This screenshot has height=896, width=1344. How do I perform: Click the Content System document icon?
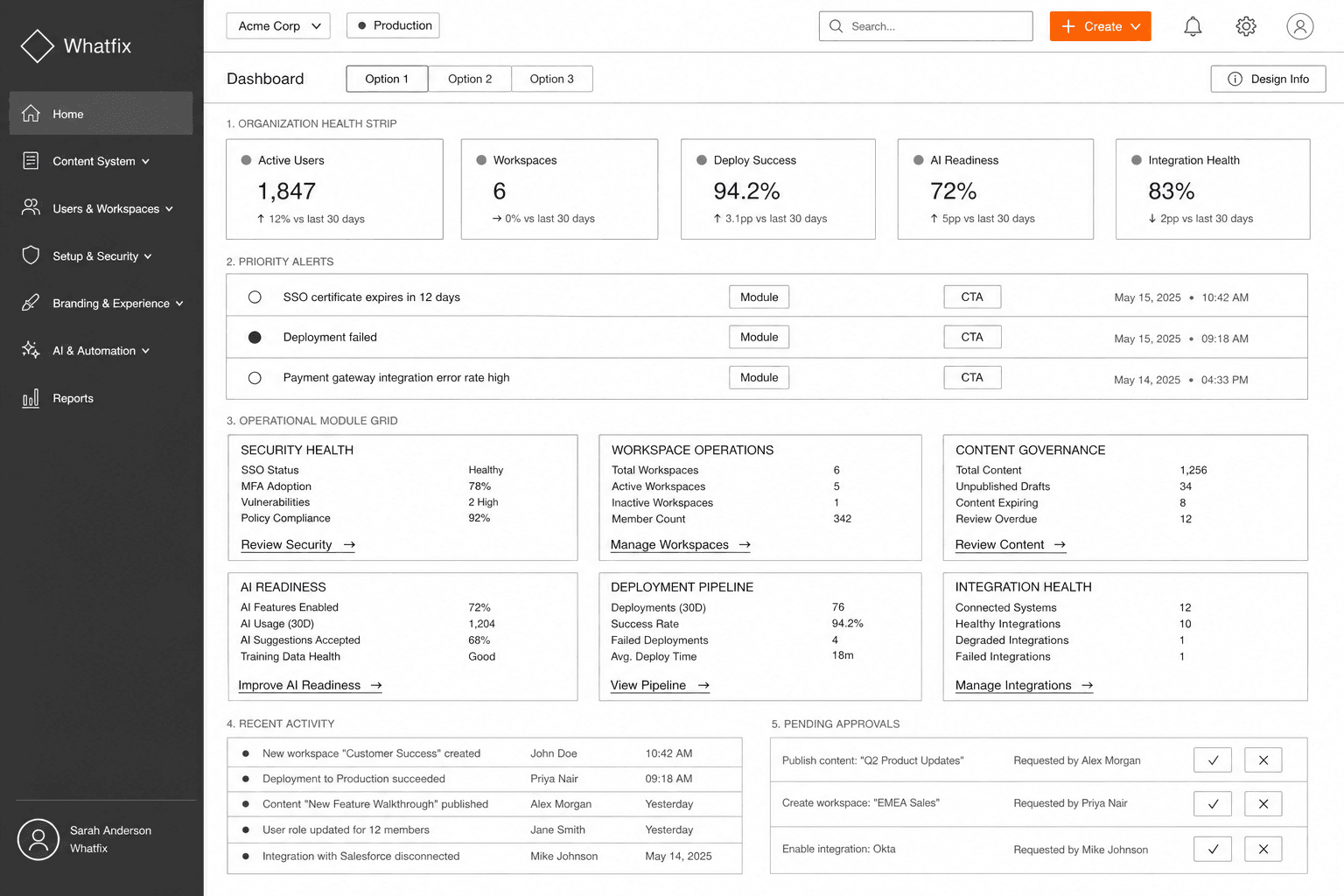(31, 160)
